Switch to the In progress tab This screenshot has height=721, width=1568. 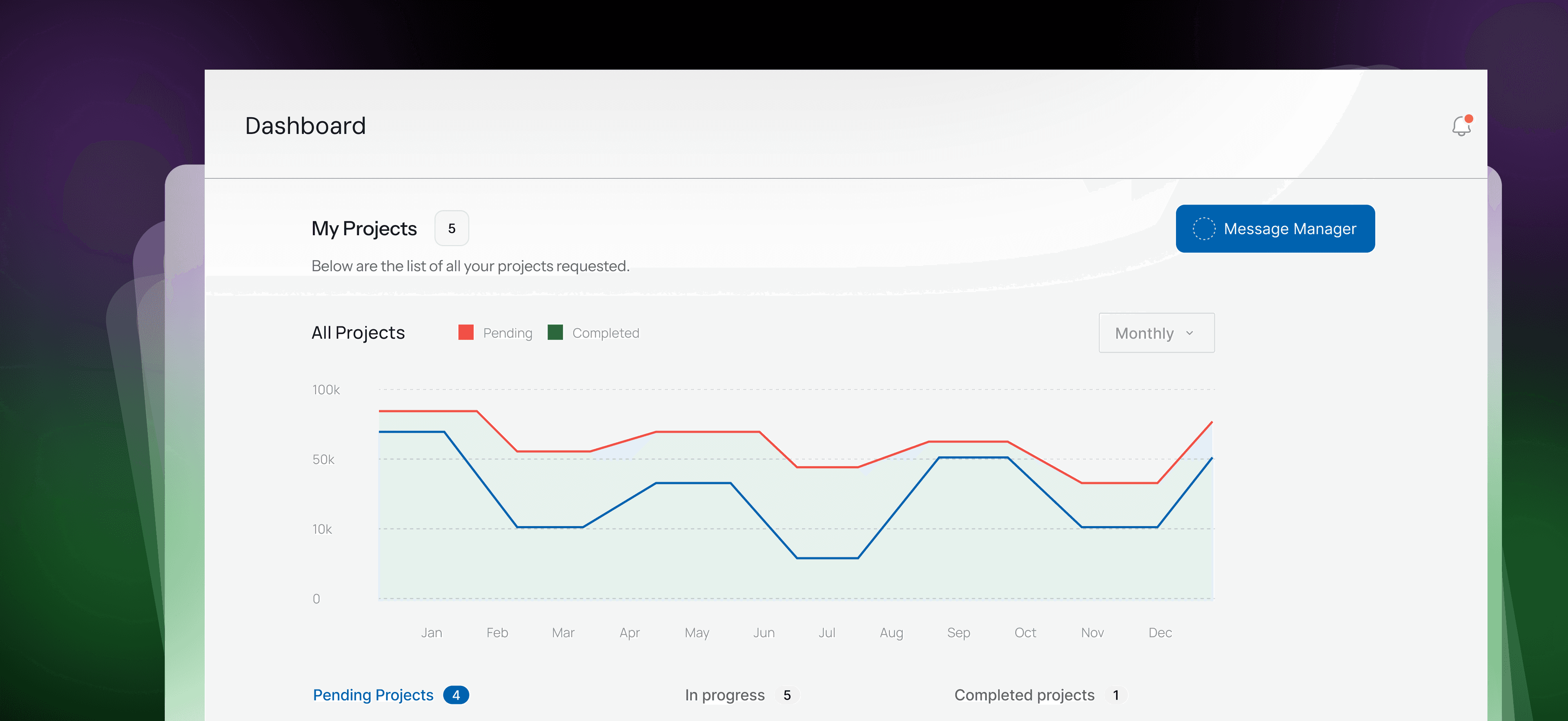[724, 695]
